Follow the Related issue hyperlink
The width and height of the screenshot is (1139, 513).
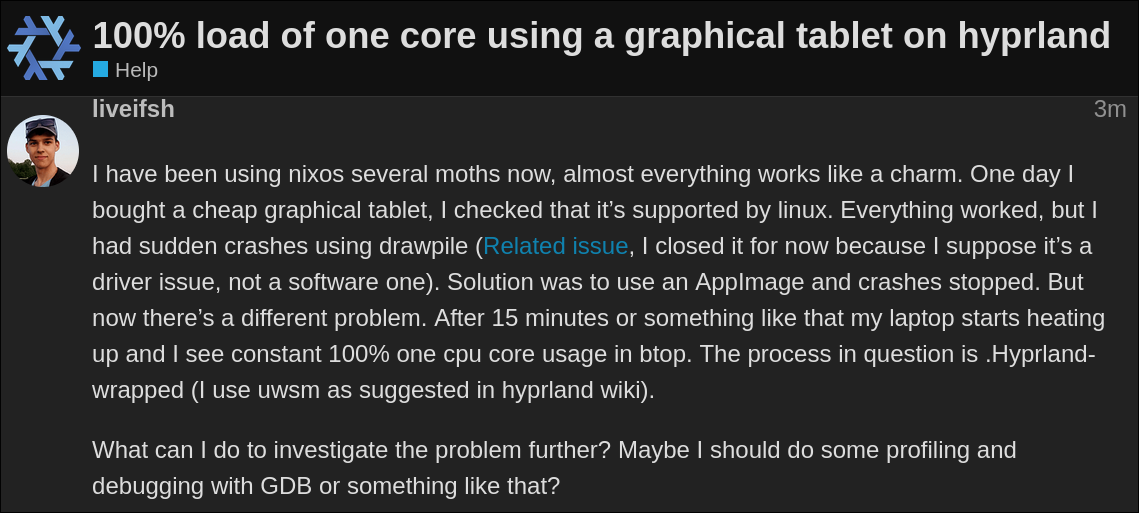[x=555, y=246]
